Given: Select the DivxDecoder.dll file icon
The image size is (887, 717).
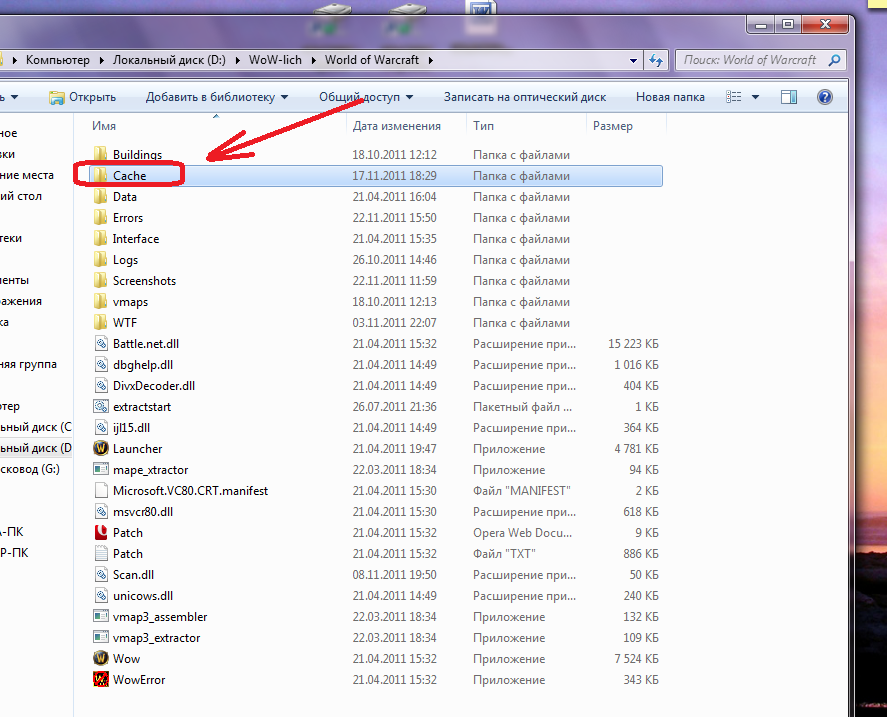Looking at the screenshot, I should pyautogui.click(x=101, y=385).
